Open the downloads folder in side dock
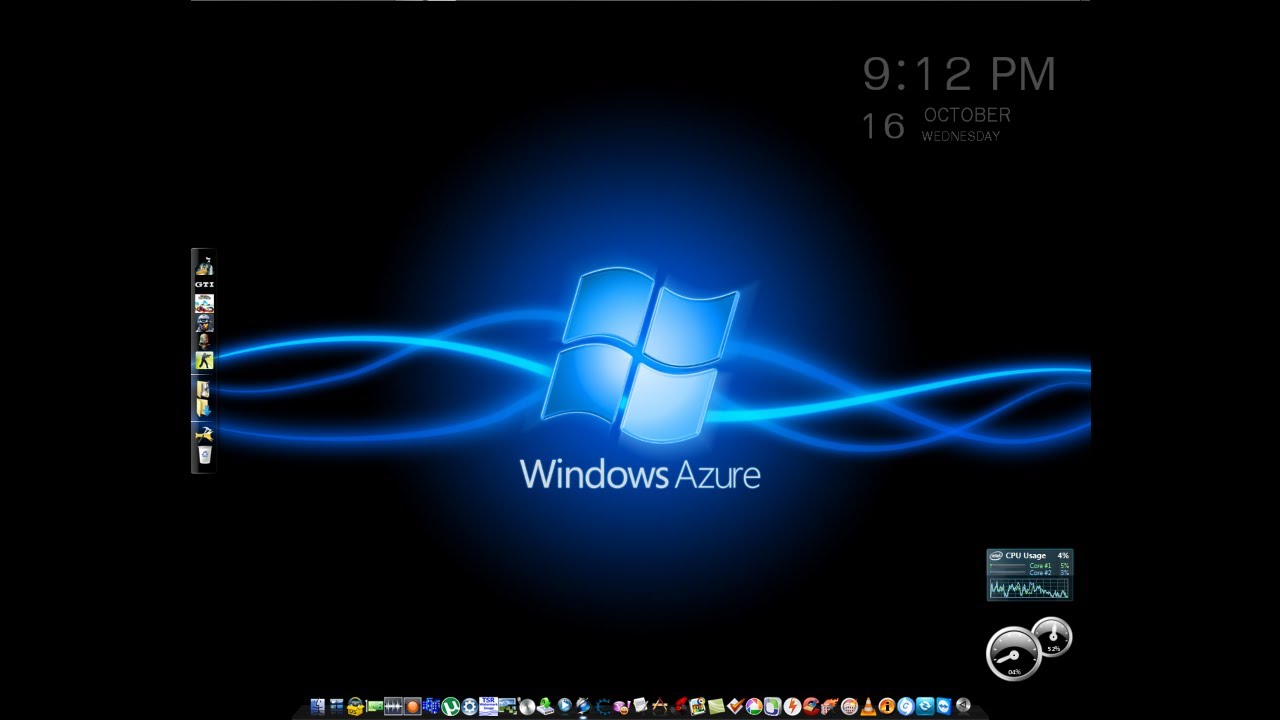Viewport: 1280px width, 720px height. coord(204,407)
